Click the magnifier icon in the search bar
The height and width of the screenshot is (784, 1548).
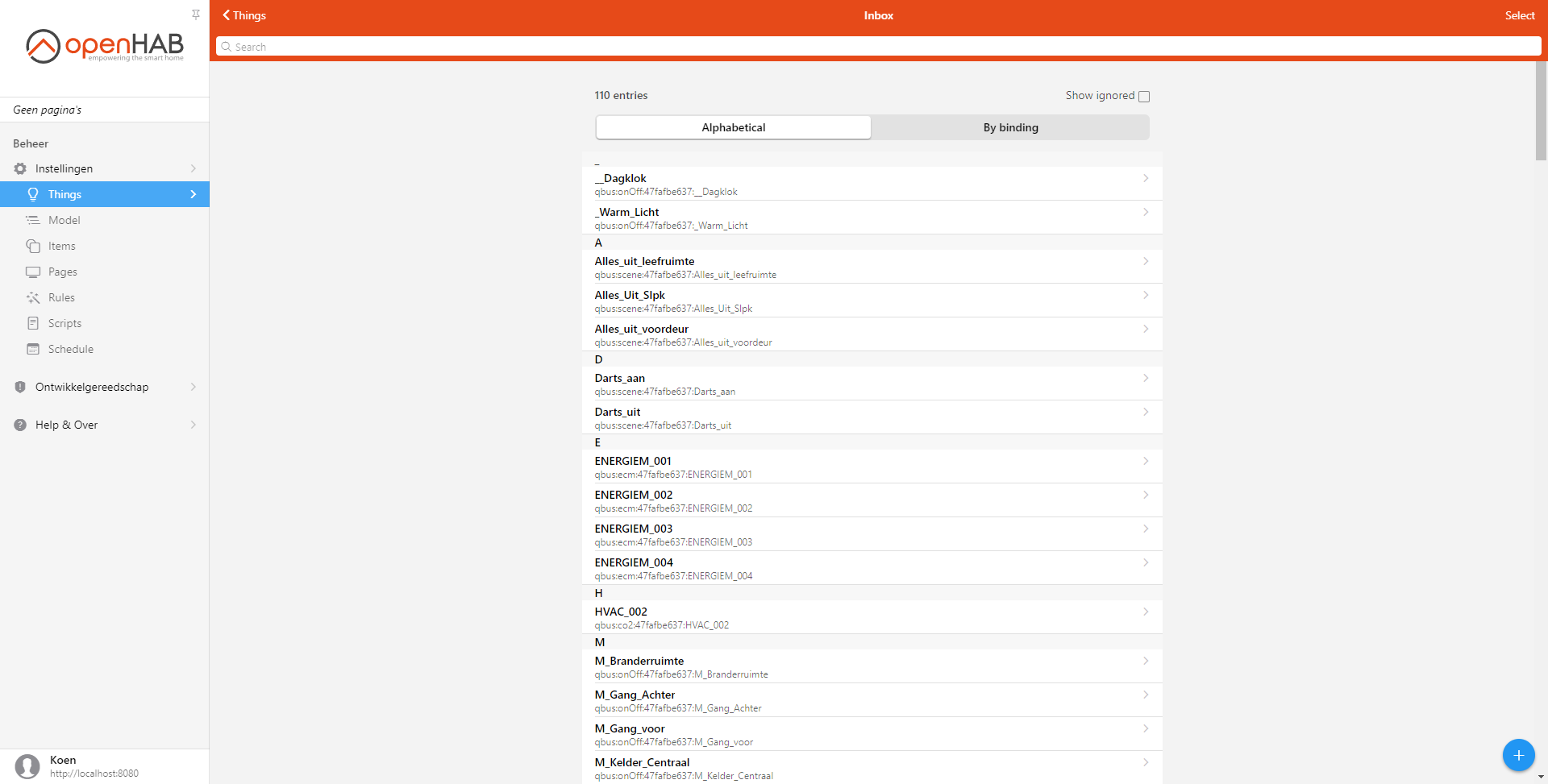coord(226,46)
